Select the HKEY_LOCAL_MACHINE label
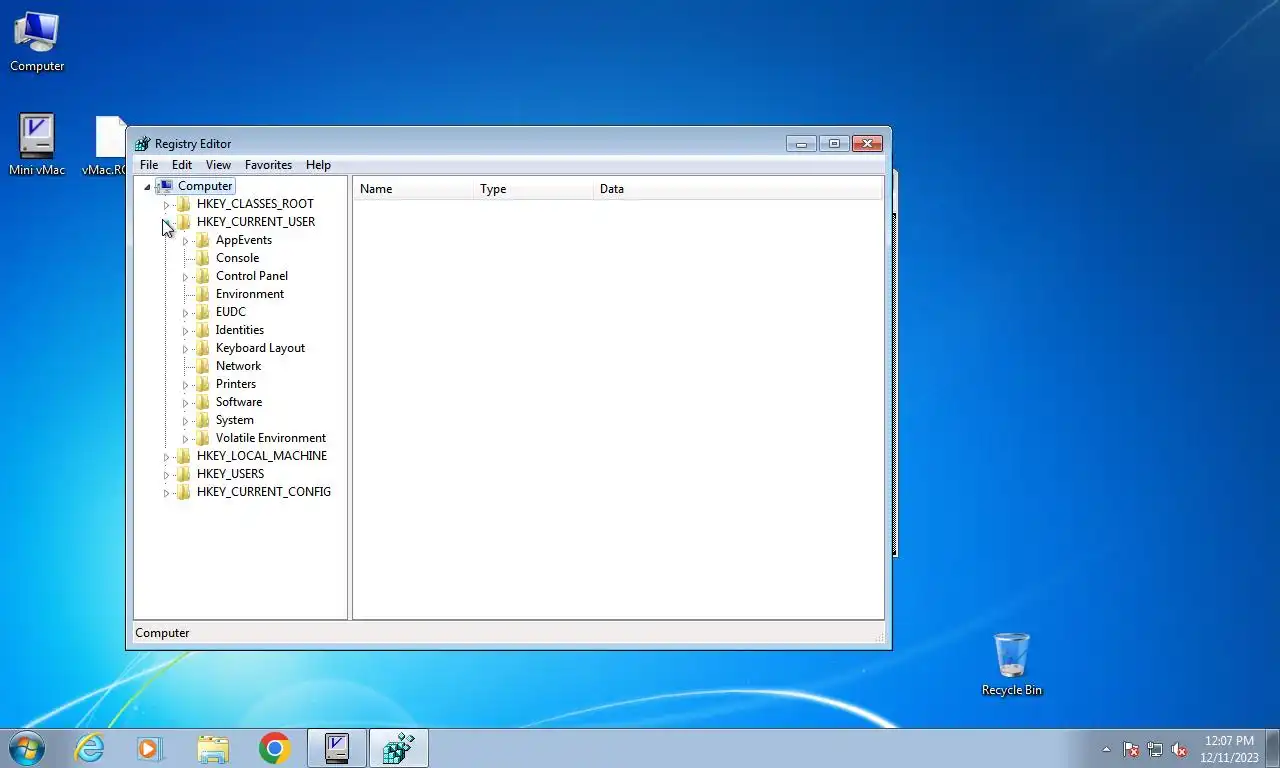 coord(262,456)
